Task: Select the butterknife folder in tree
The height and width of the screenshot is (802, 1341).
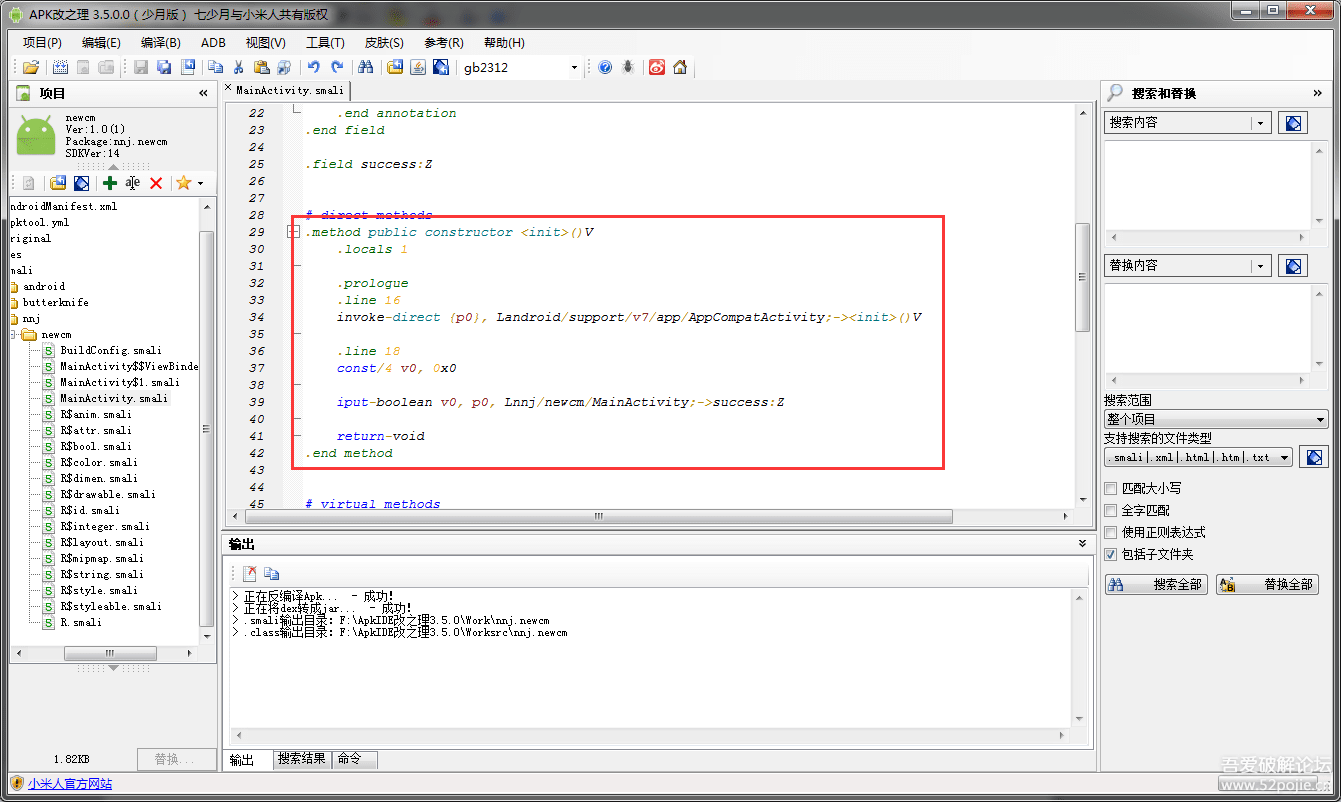Action: pyautogui.click(x=55, y=302)
